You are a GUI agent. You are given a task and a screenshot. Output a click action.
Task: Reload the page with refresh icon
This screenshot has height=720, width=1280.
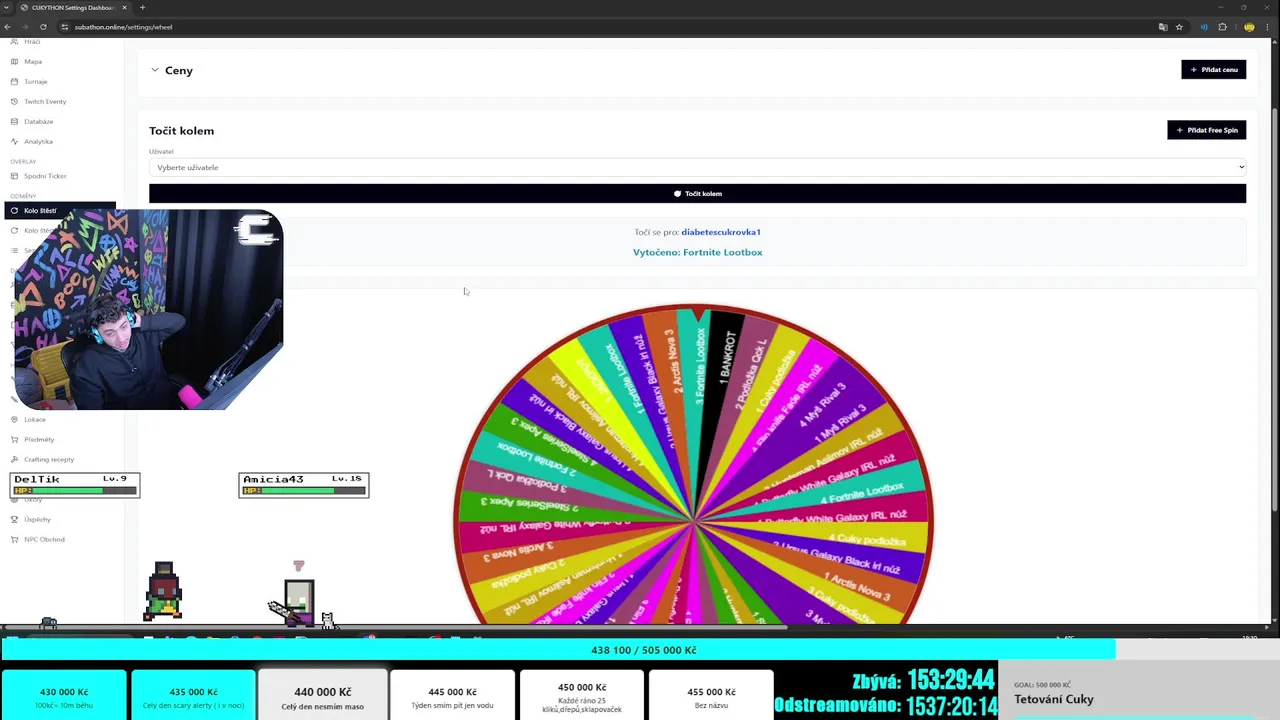coord(43,27)
